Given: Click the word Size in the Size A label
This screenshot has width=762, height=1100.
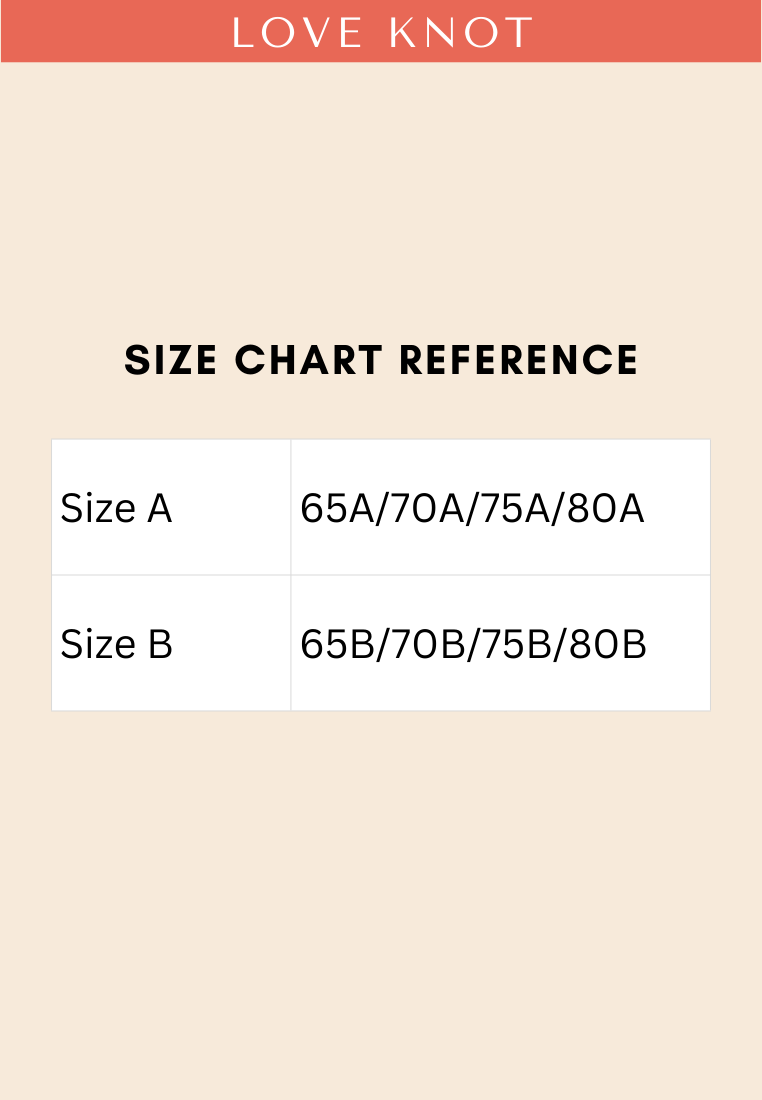Looking at the screenshot, I should coord(98,509).
